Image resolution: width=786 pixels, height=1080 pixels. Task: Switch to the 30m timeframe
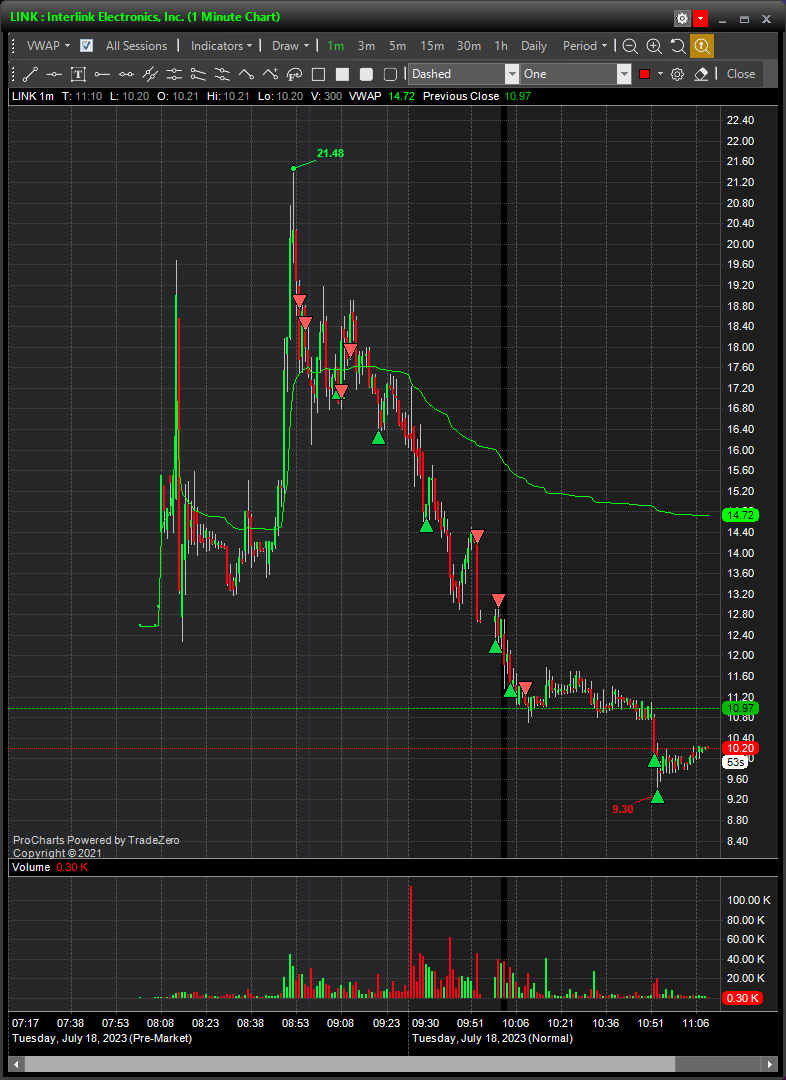(469, 45)
